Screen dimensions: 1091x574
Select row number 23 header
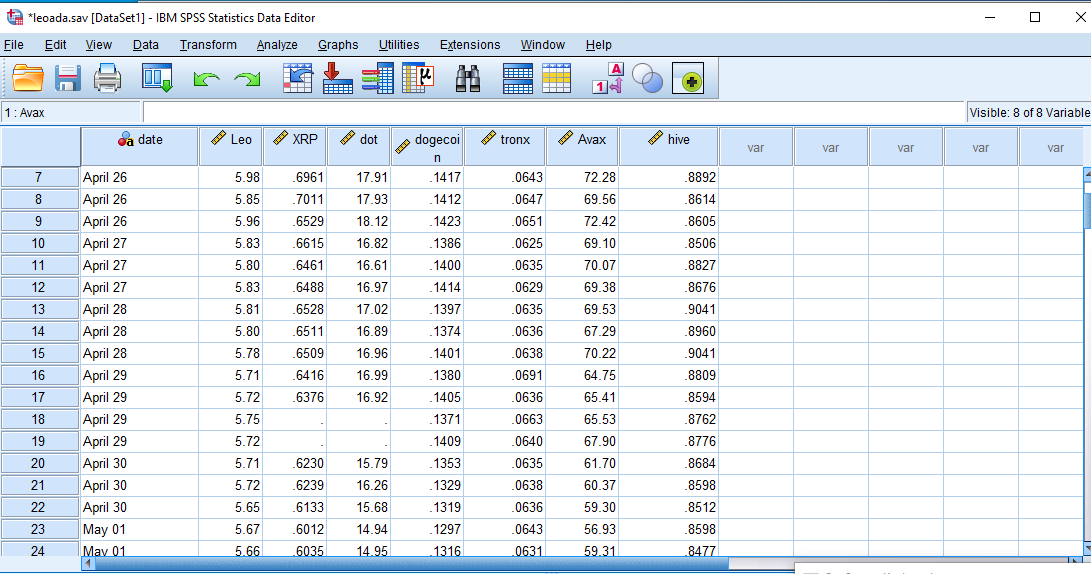pos(40,529)
